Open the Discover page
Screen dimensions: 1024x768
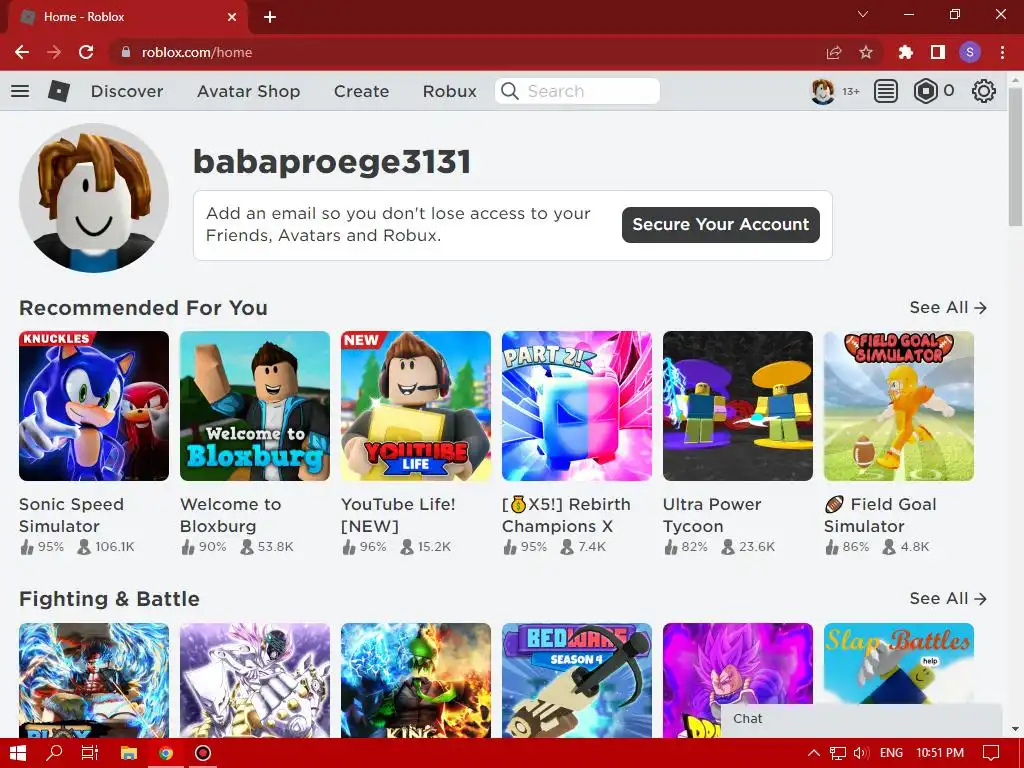point(127,91)
